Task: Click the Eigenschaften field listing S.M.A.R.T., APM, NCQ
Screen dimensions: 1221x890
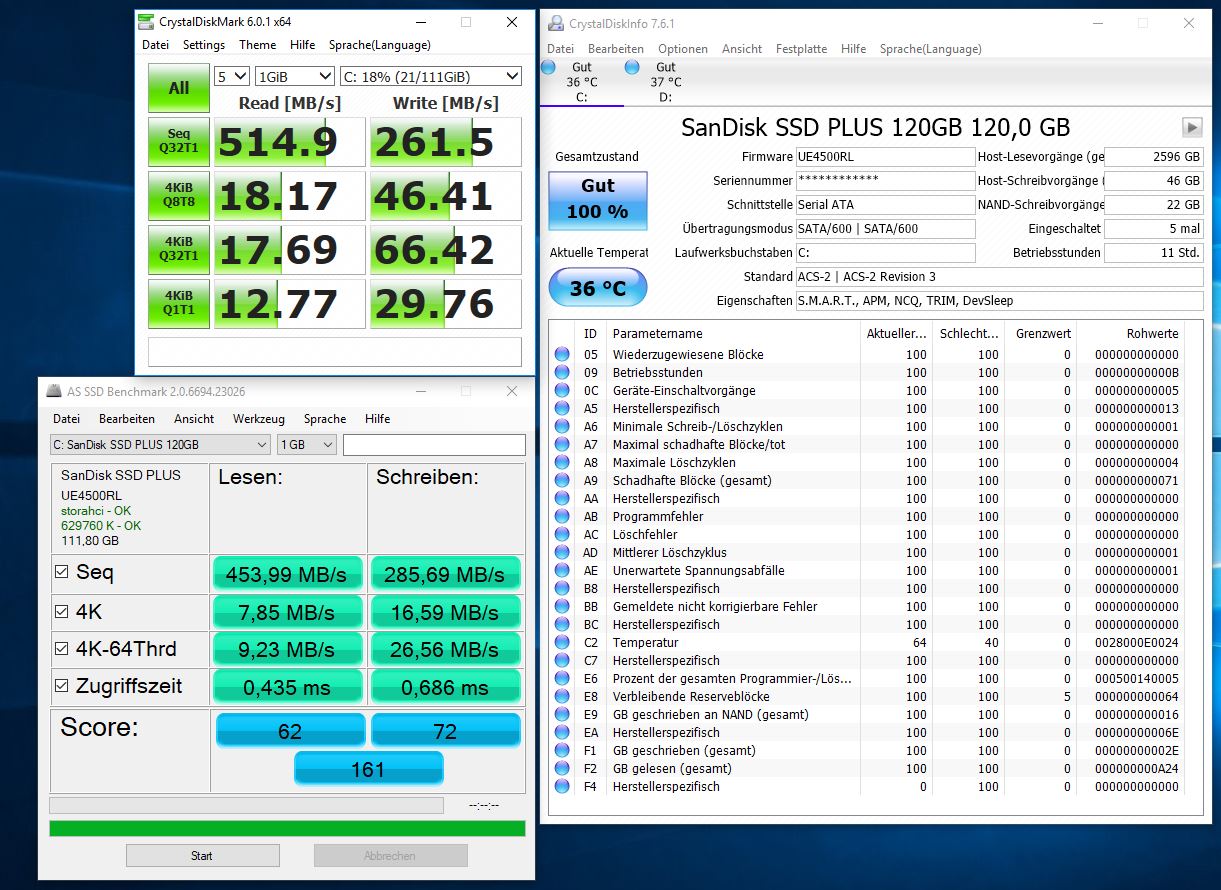Action: tap(999, 301)
